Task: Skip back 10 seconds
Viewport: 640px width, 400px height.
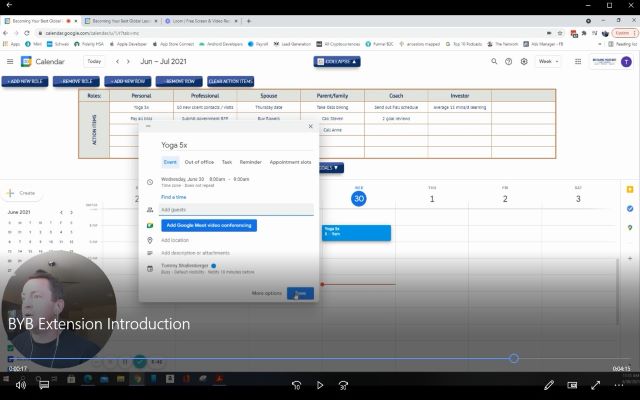Action: pyautogui.click(x=297, y=385)
